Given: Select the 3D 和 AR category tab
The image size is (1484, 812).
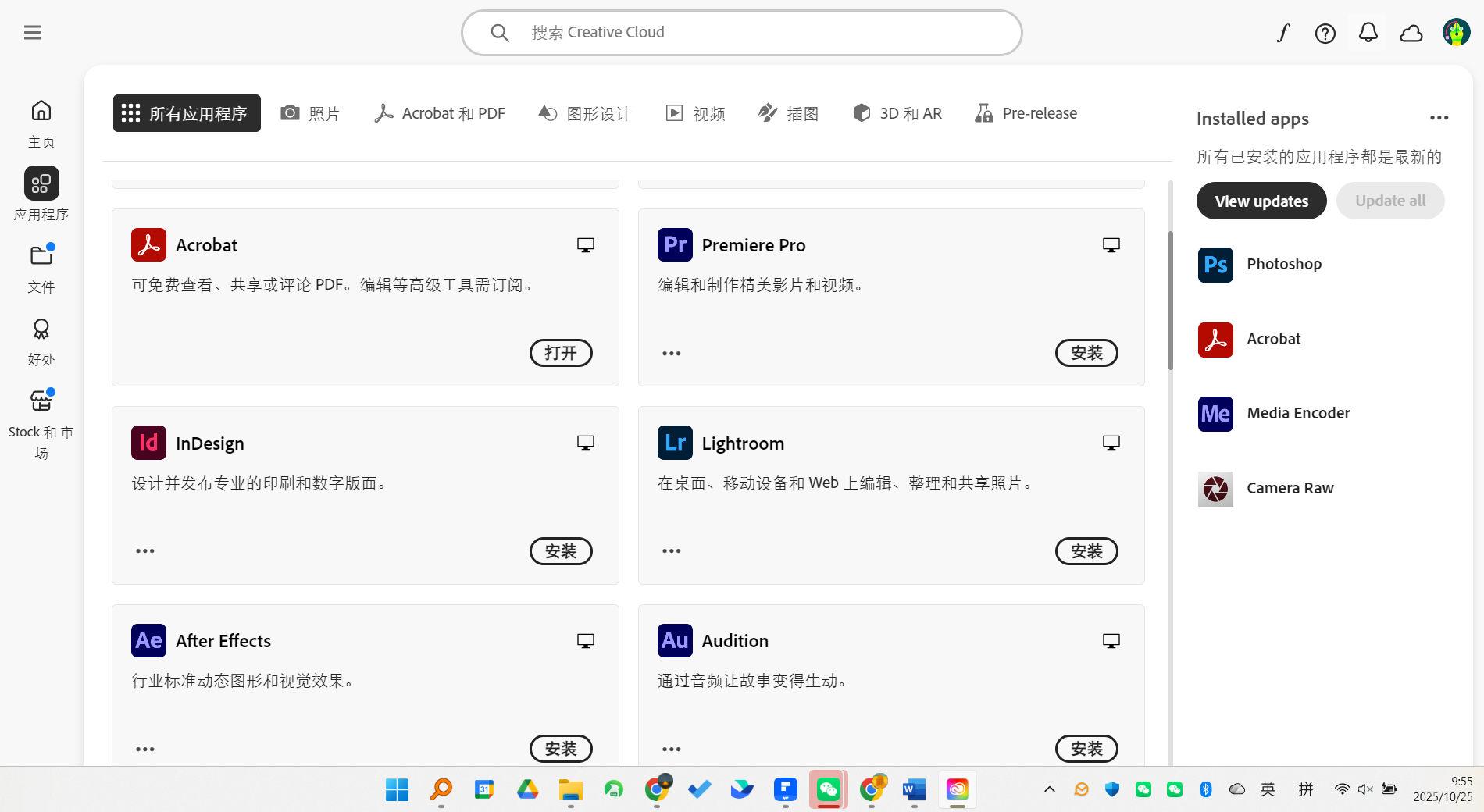Looking at the screenshot, I should 897,113.
